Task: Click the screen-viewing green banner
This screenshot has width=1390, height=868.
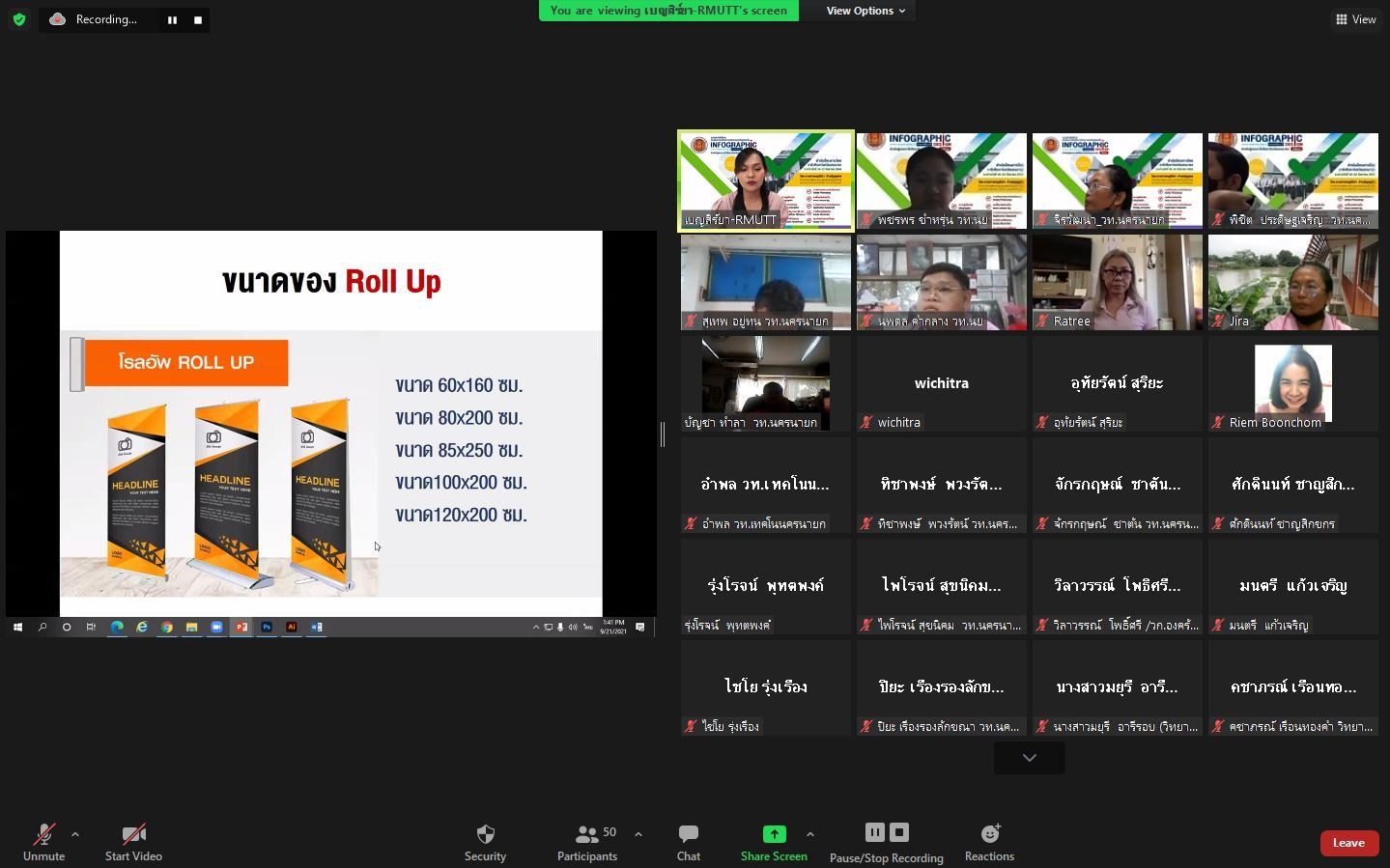Action: pos(668,11)
